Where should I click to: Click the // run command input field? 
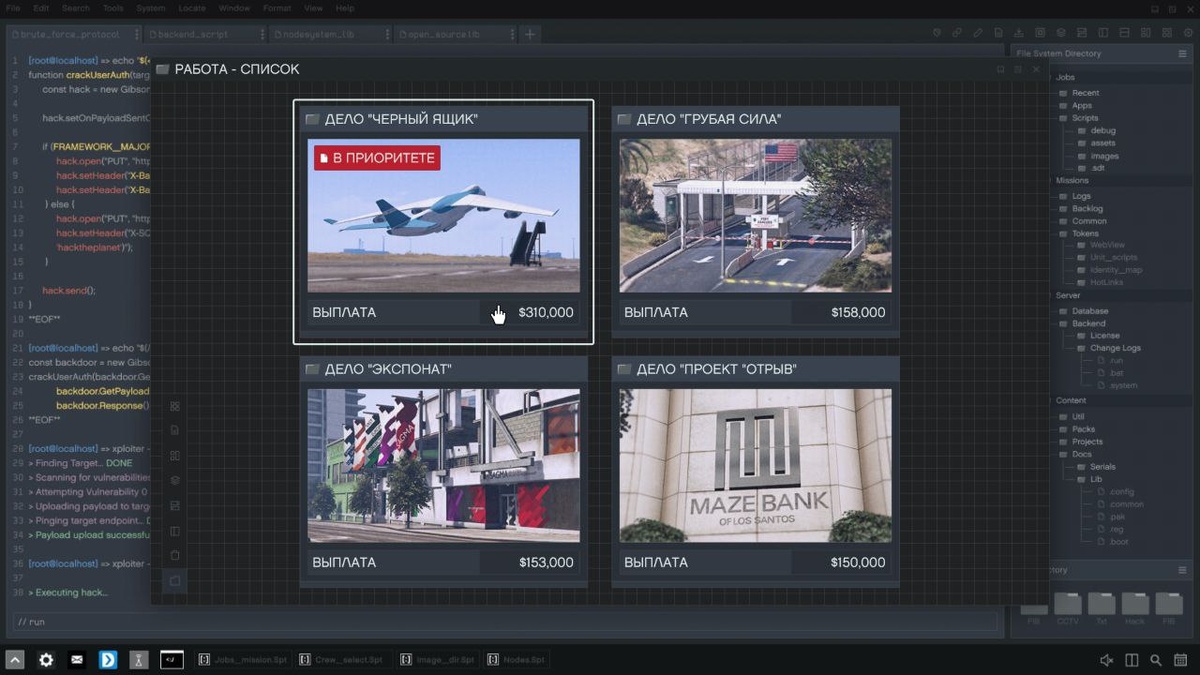click(506, 622)
